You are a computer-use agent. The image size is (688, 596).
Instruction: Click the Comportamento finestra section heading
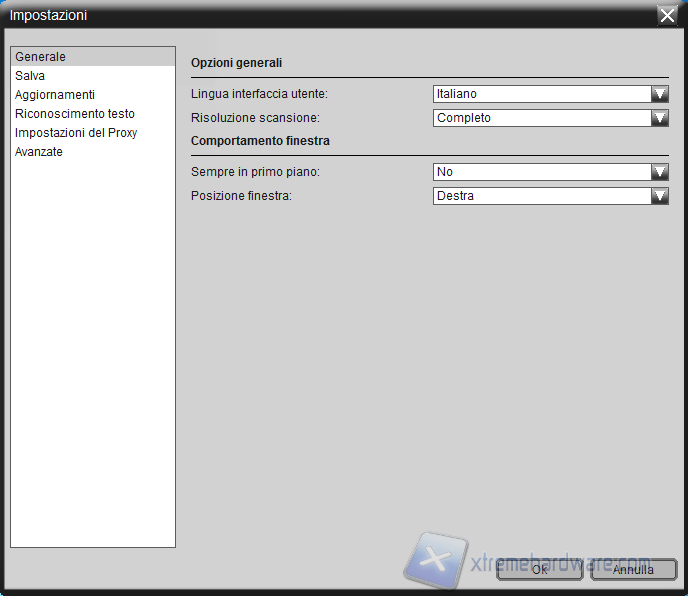tap(260, 141)
